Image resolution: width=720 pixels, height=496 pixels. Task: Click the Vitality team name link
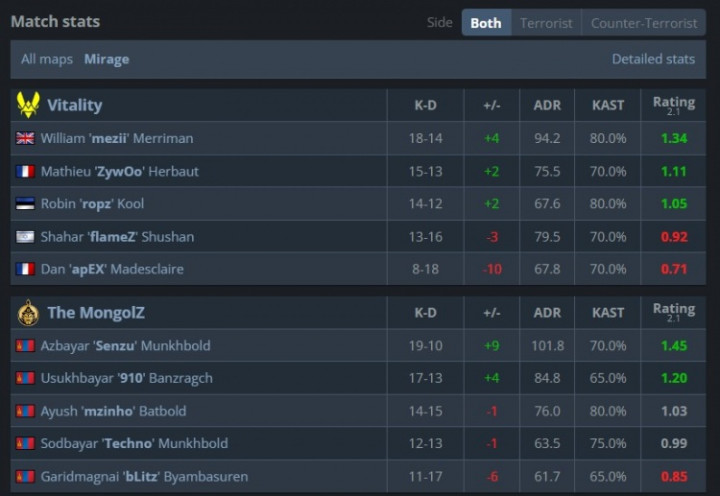coord(74,105)
